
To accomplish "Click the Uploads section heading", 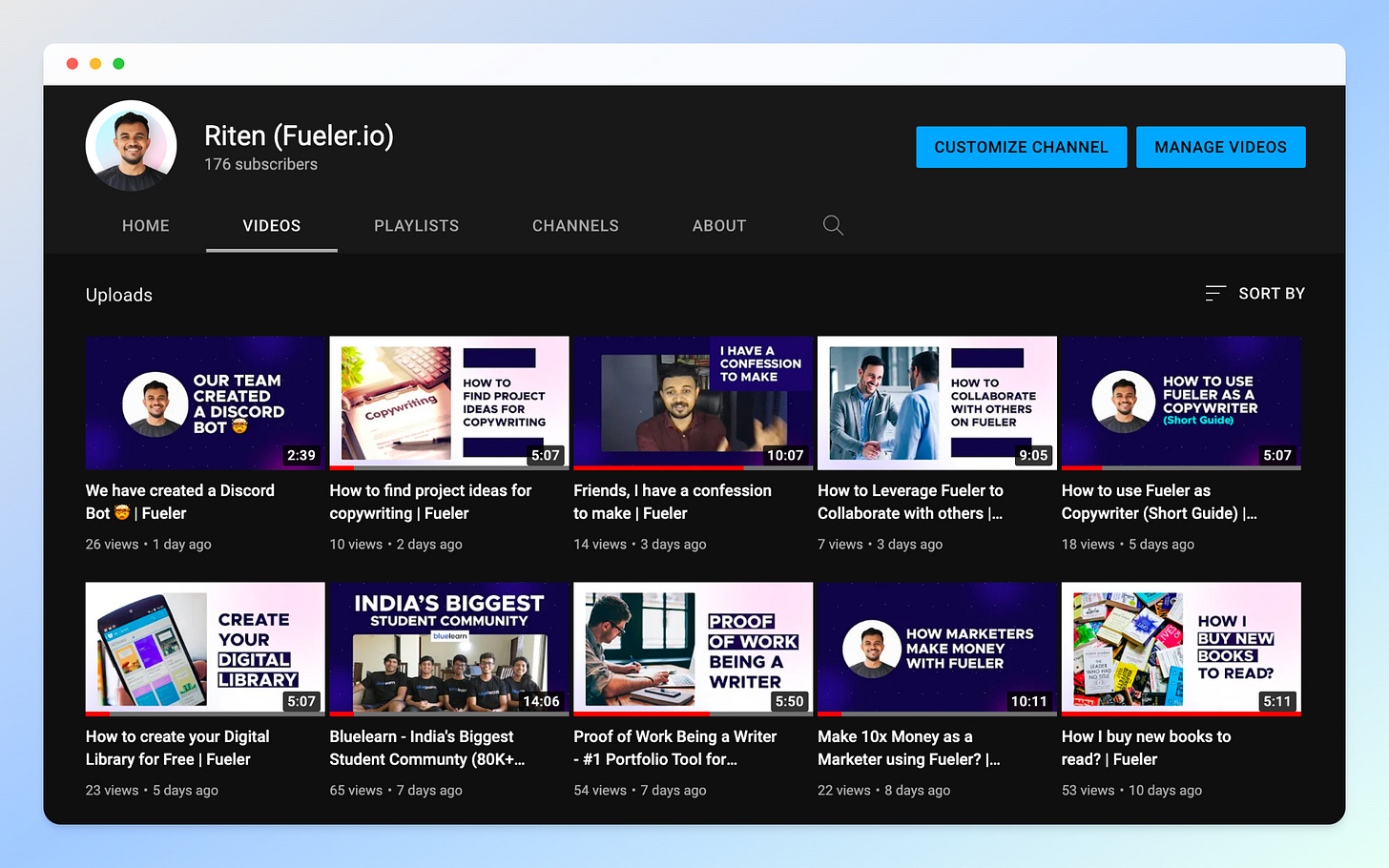I will (119, 295).
